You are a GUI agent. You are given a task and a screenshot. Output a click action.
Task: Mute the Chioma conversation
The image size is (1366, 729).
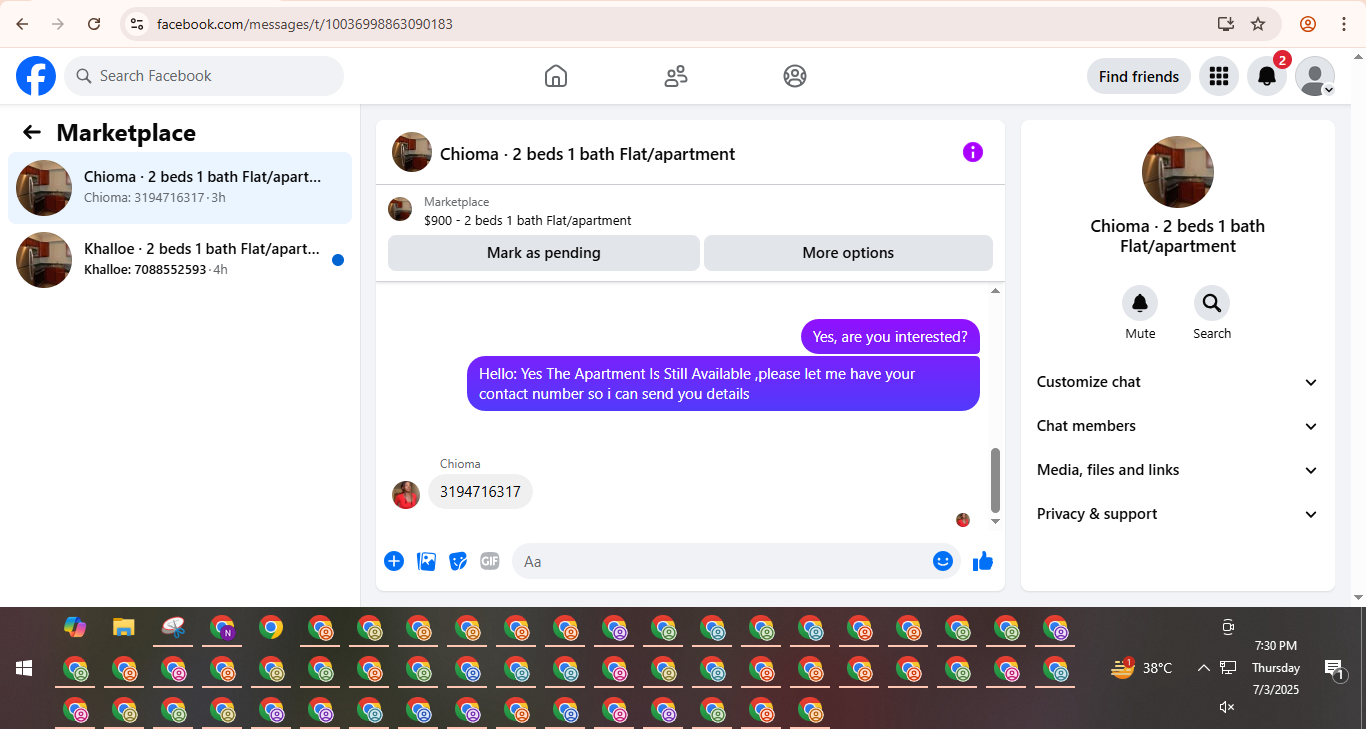pyautogui.click(x=1140, y=303)
